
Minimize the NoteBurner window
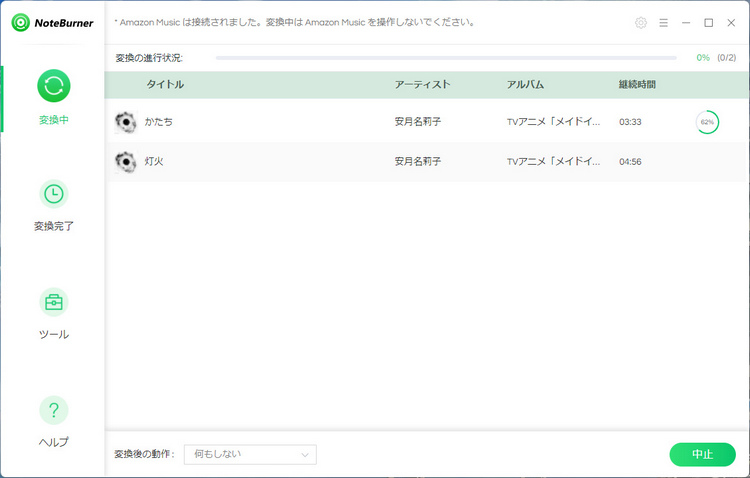click(x=686, y=22)
